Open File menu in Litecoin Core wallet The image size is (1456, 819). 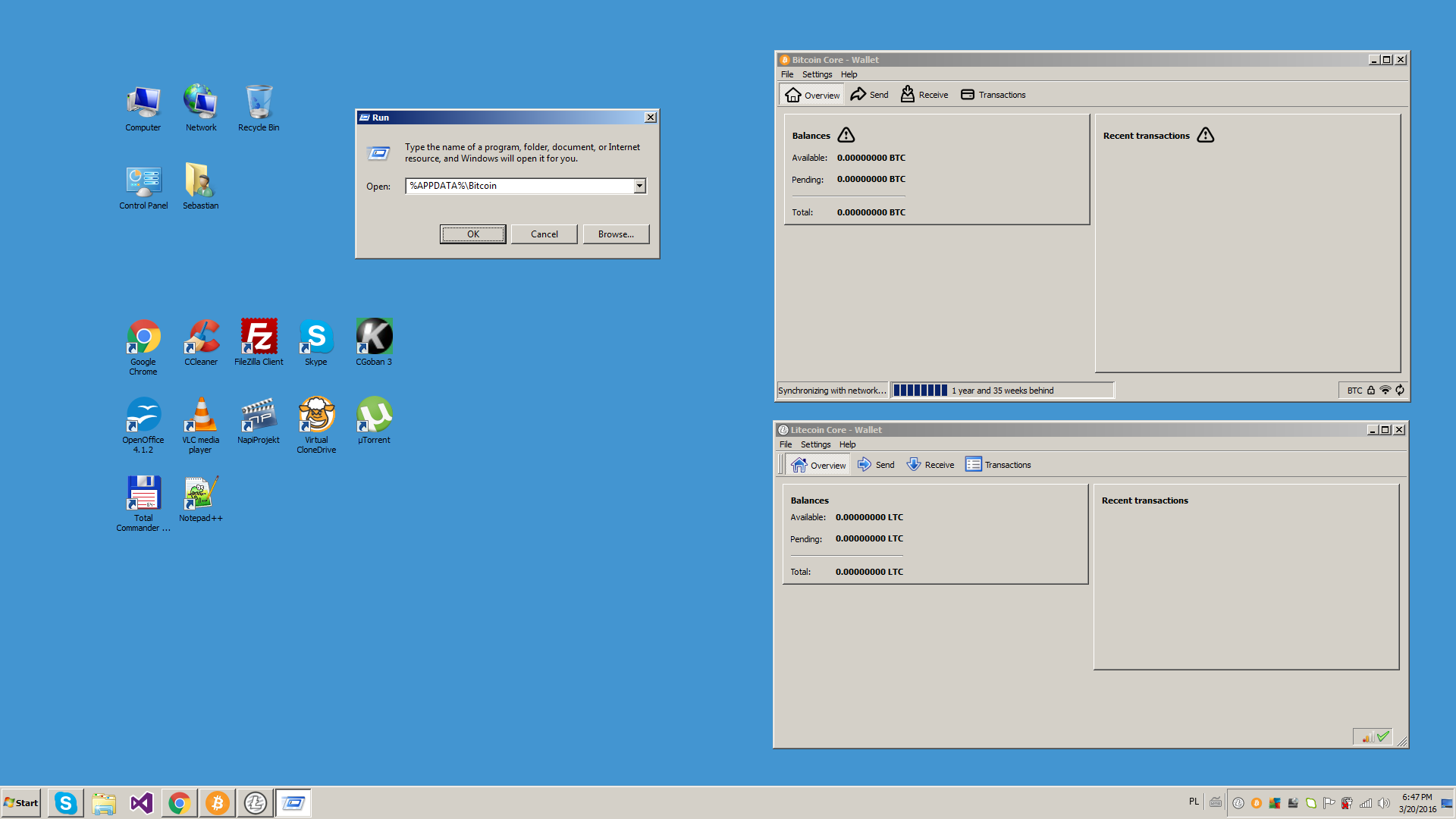coord(786,444)
